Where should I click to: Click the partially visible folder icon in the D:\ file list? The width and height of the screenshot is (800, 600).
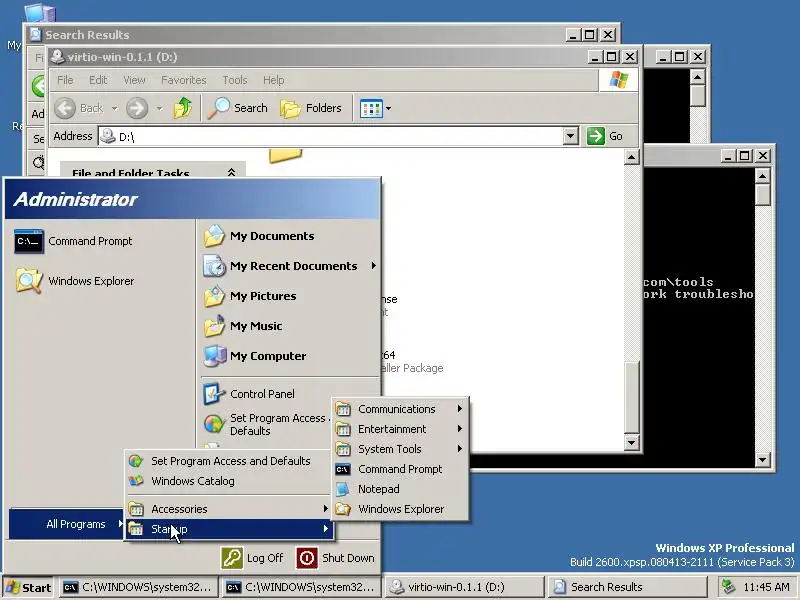285,156
